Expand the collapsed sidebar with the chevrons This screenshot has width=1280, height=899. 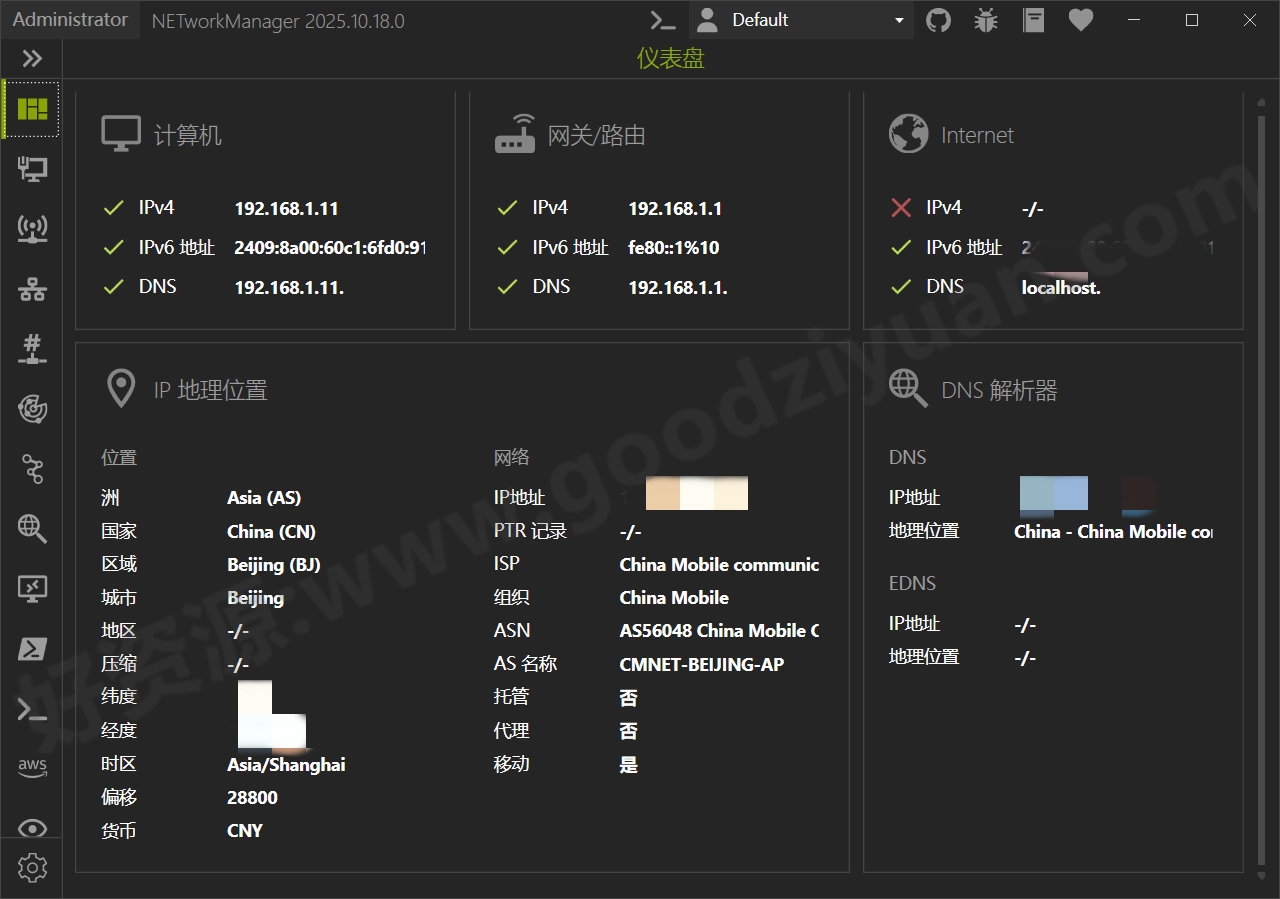[31, 58]
